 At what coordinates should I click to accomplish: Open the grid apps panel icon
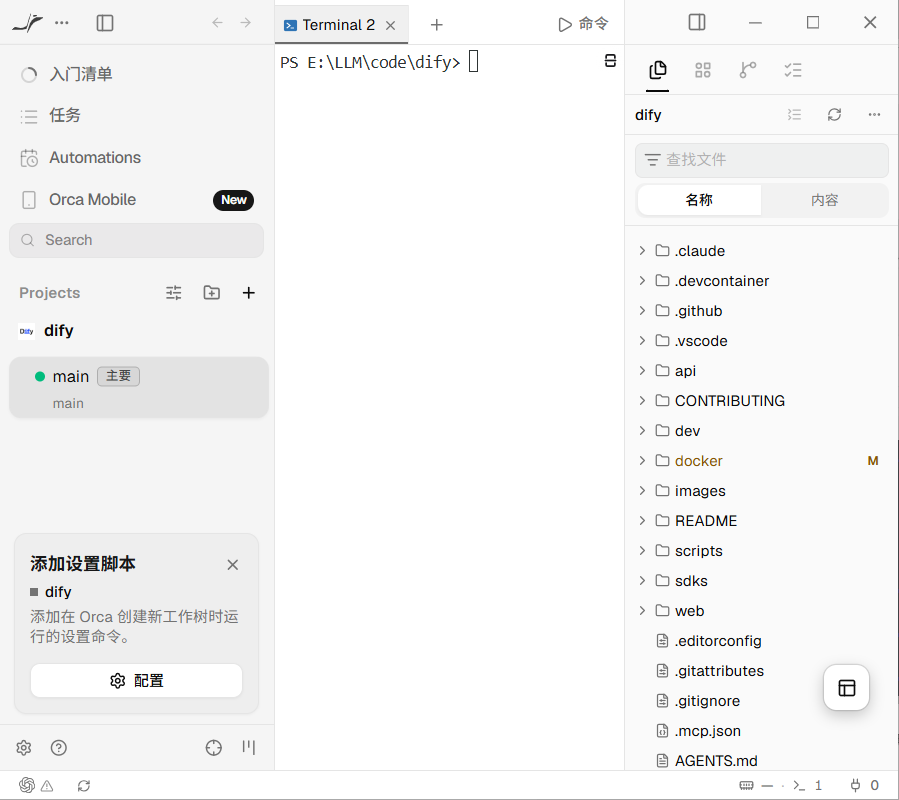[703, 71]
